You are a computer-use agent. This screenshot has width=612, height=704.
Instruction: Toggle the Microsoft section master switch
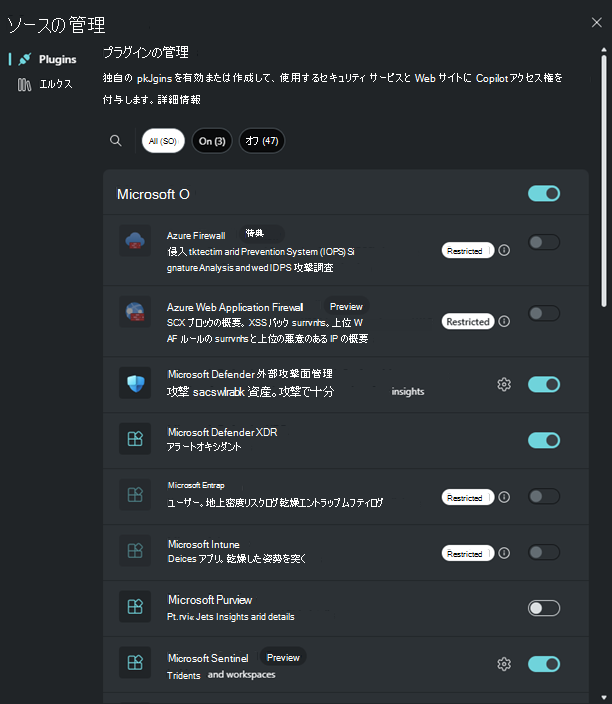pyautogui.click(x=544, y=194)
